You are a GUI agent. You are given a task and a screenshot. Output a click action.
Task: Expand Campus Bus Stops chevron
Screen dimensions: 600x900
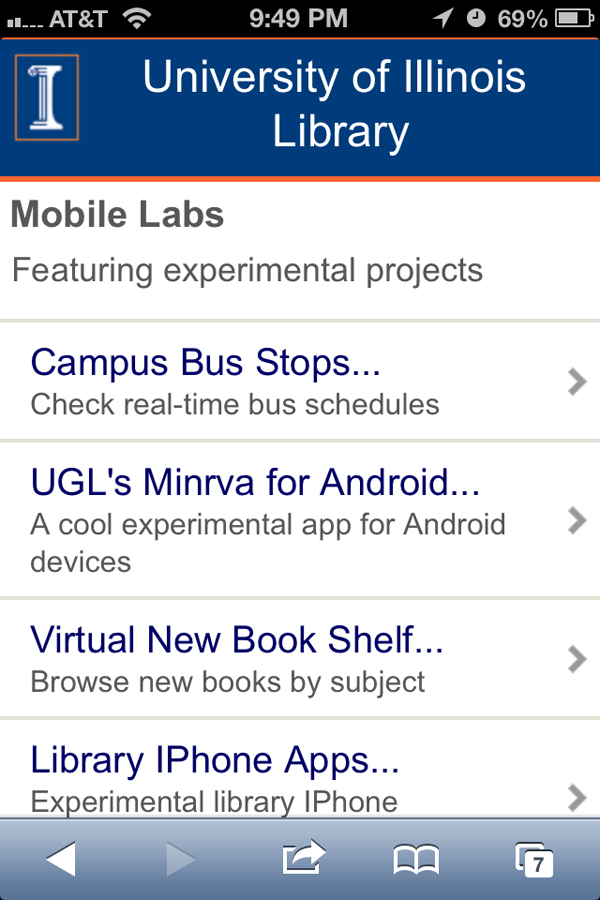(x=576, y=381)
